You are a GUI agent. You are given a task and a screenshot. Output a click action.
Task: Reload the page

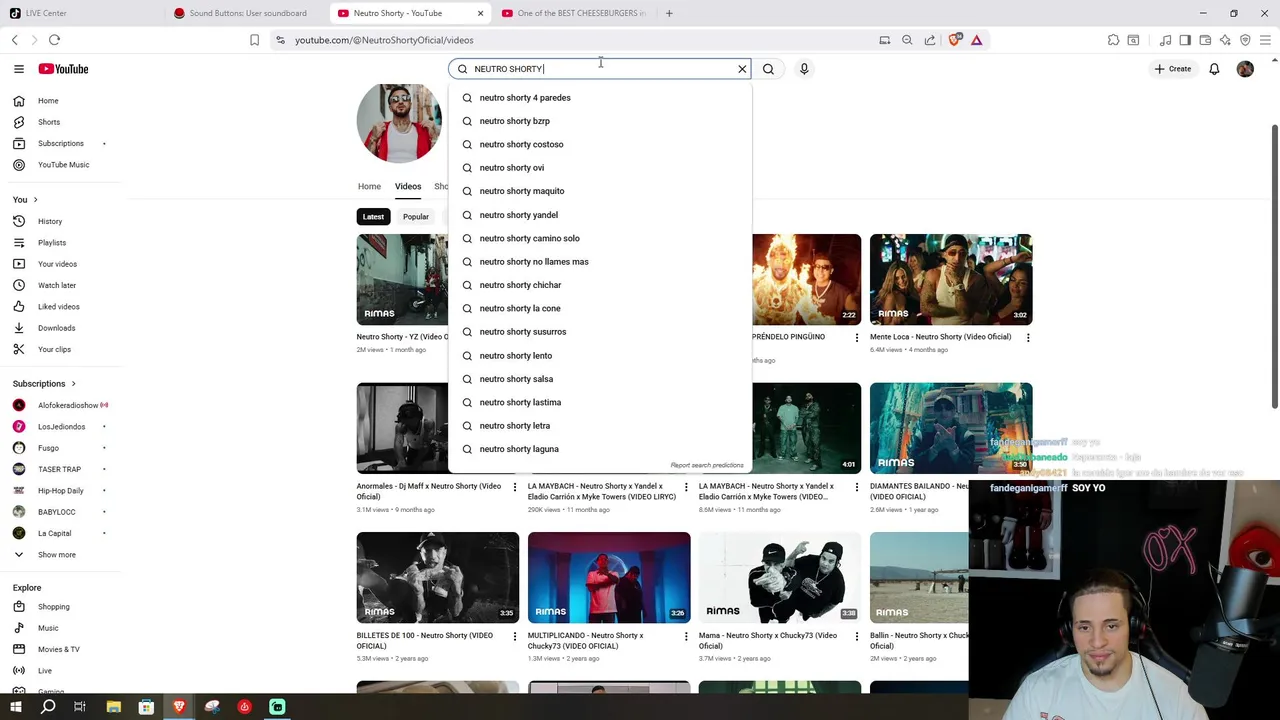pos(54,40)
